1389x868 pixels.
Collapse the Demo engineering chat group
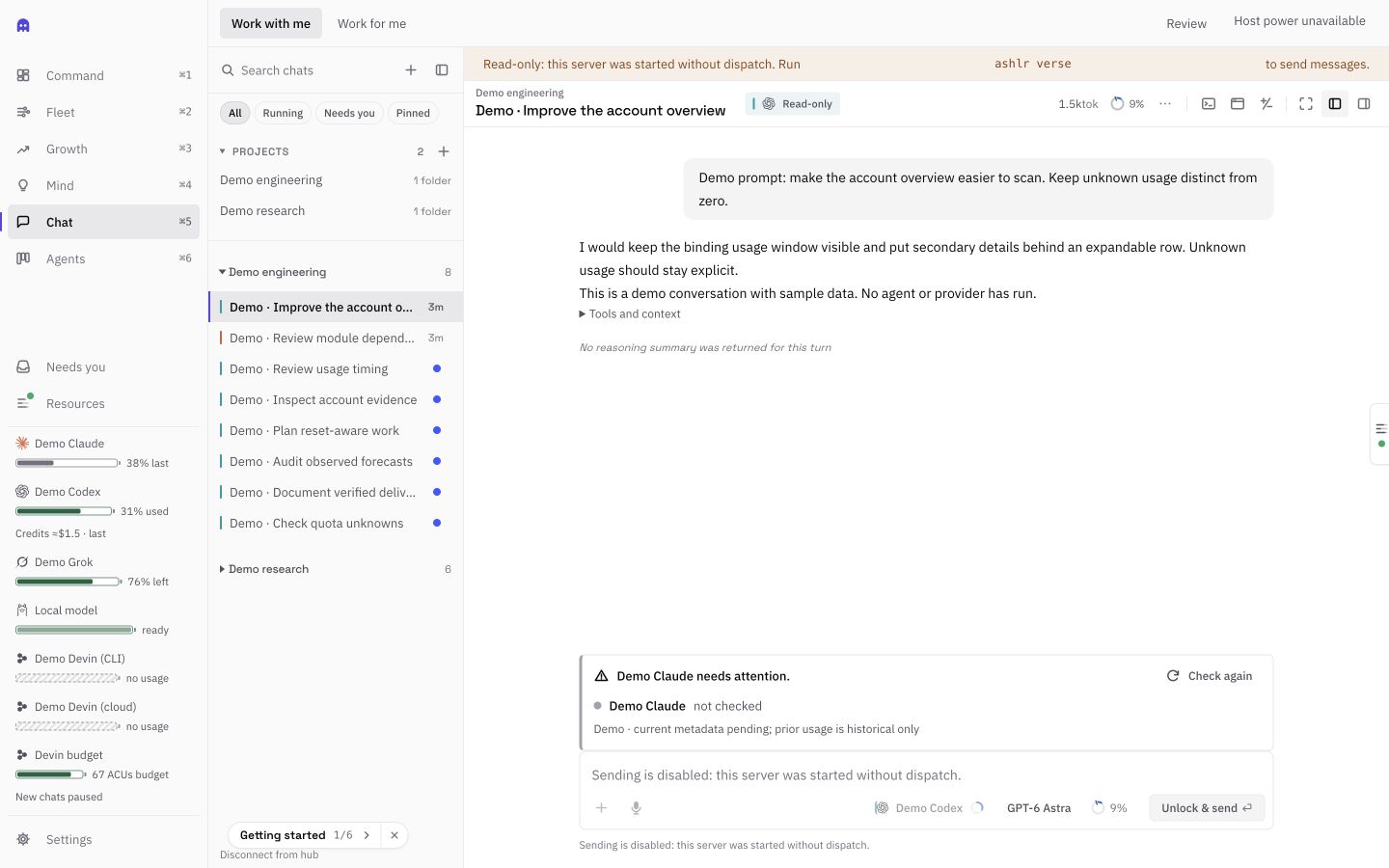(272, 272)
